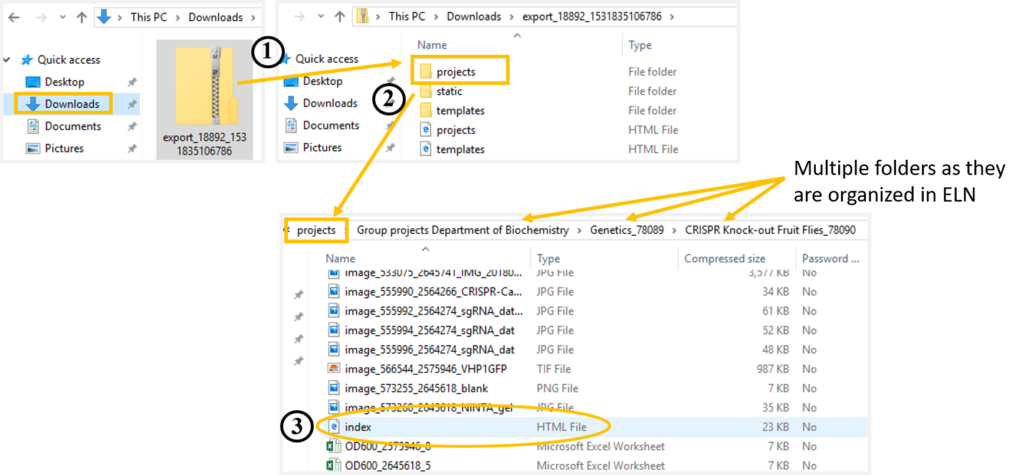This screenshot has width=1024, height=475.
Task: Click 'projects' breadcrumb in the zip contents window
Action: point(316,230)
